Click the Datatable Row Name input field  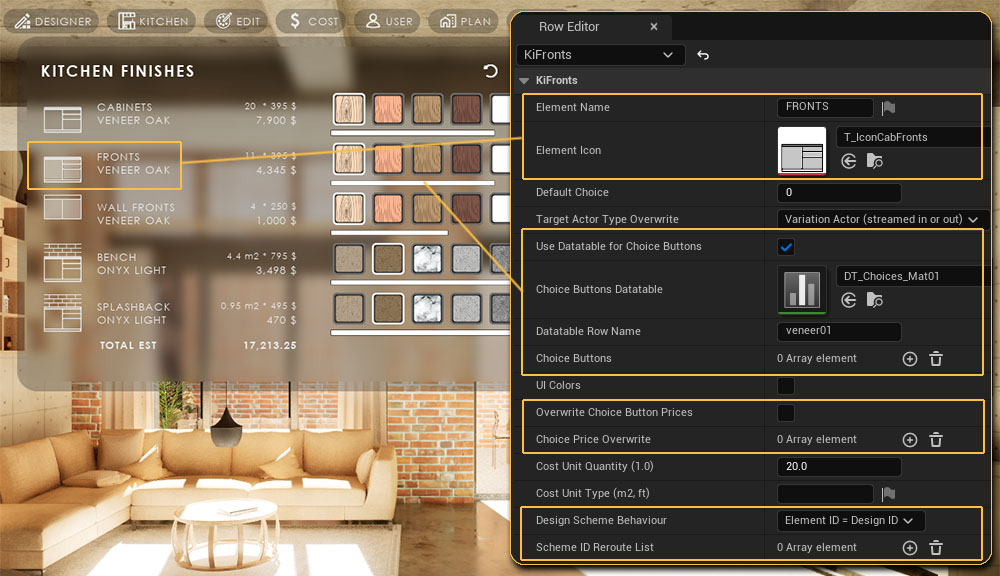click(838, 332)
